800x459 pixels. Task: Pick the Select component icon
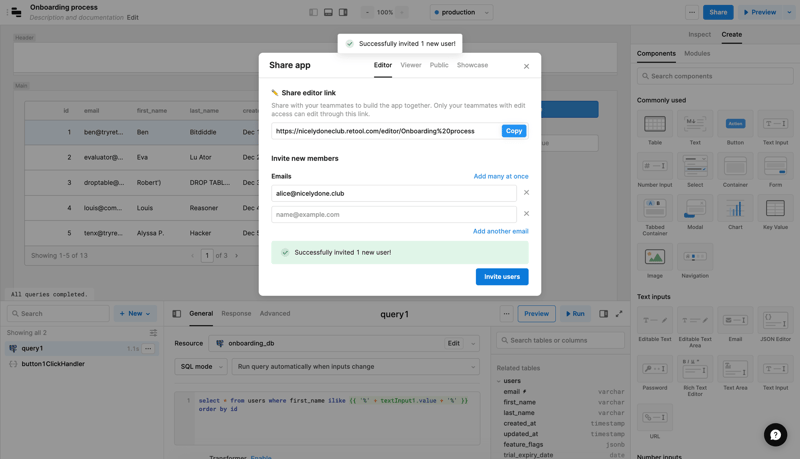click(695, 166)
